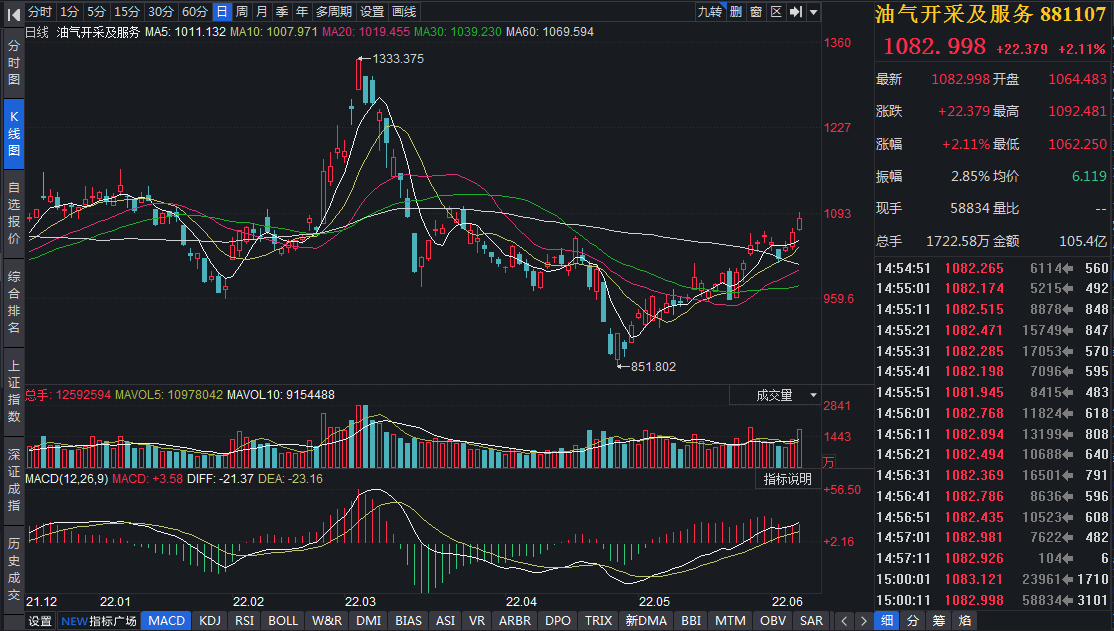The width and height of the screenshot is (1114, 631).
Task: Open the 成交量 volume indicator dropdown
Action: (782, 396)
